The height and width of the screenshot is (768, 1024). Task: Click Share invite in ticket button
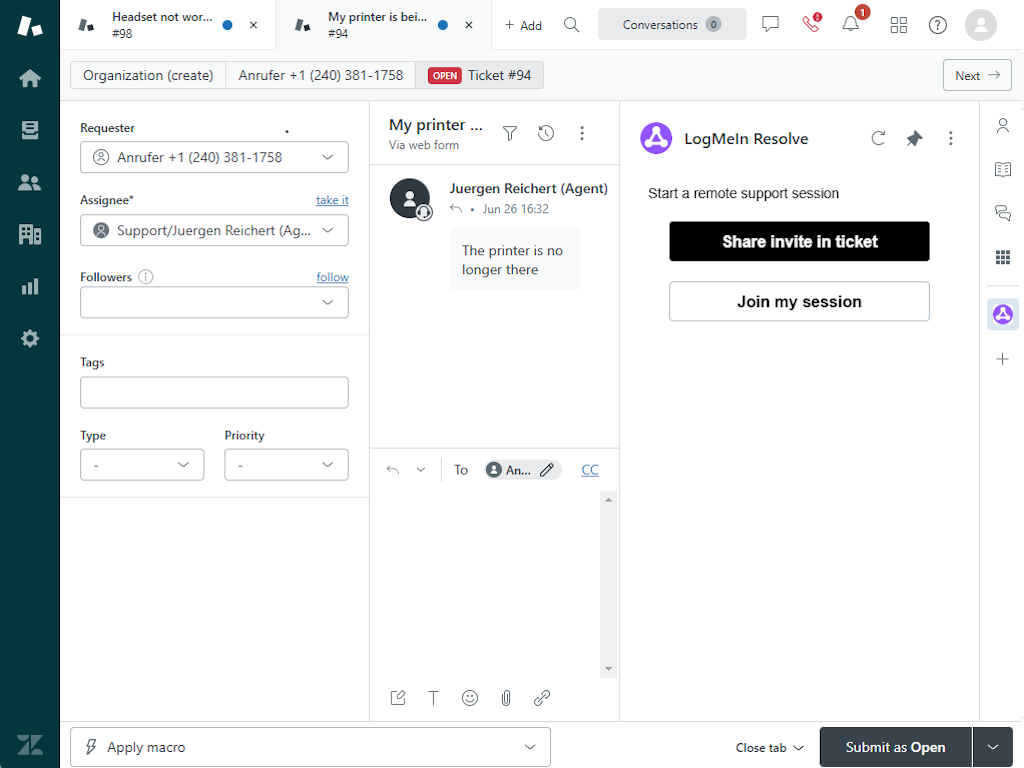799,242
